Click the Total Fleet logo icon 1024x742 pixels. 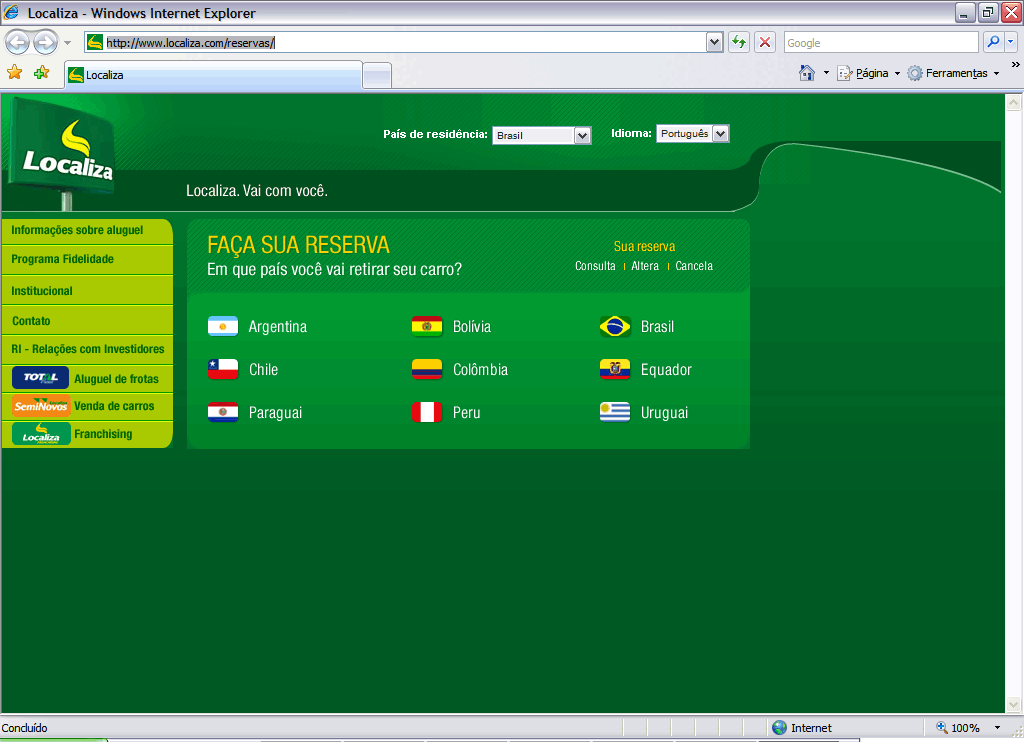click(40, 378)
